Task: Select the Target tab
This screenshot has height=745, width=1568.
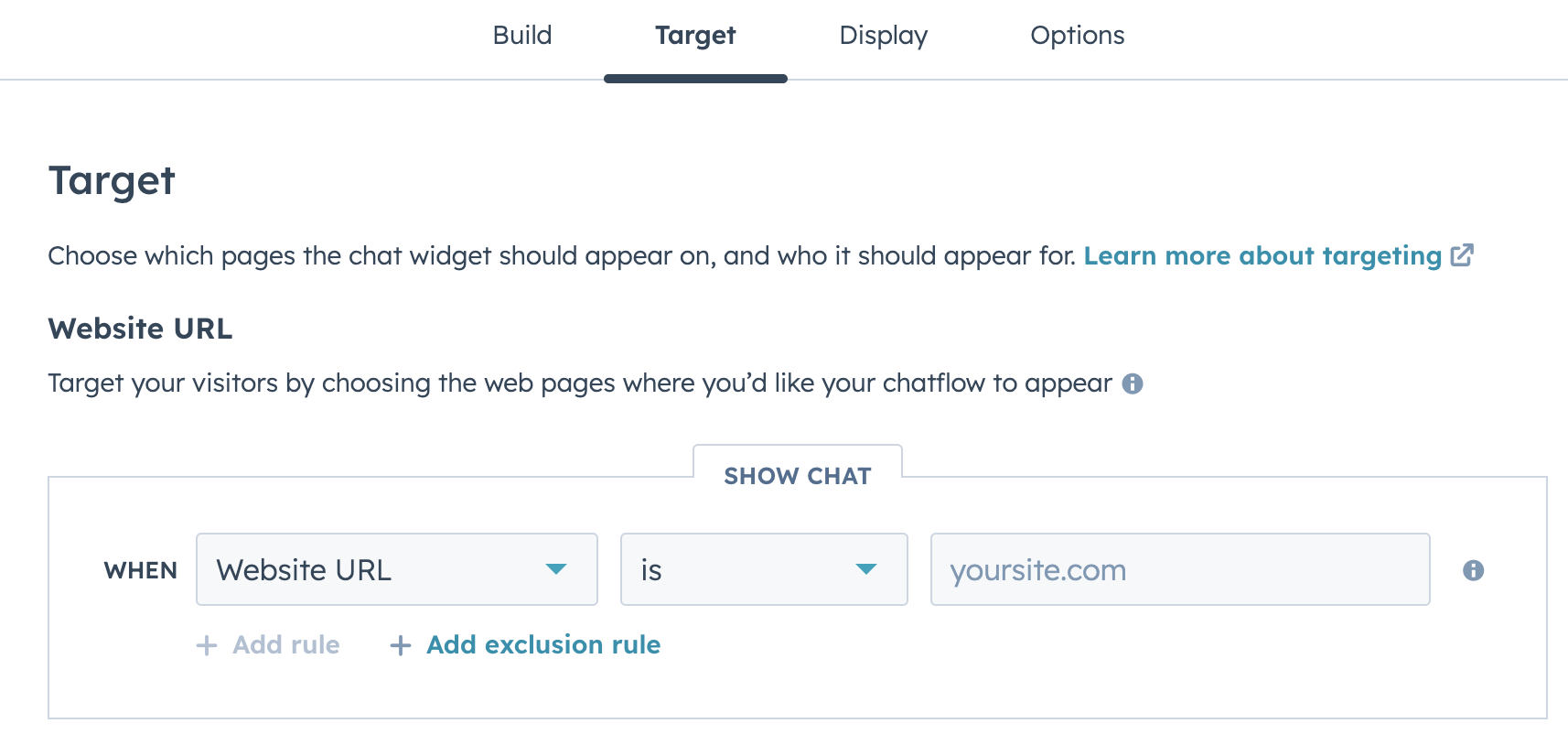Action: click(695, 36)
